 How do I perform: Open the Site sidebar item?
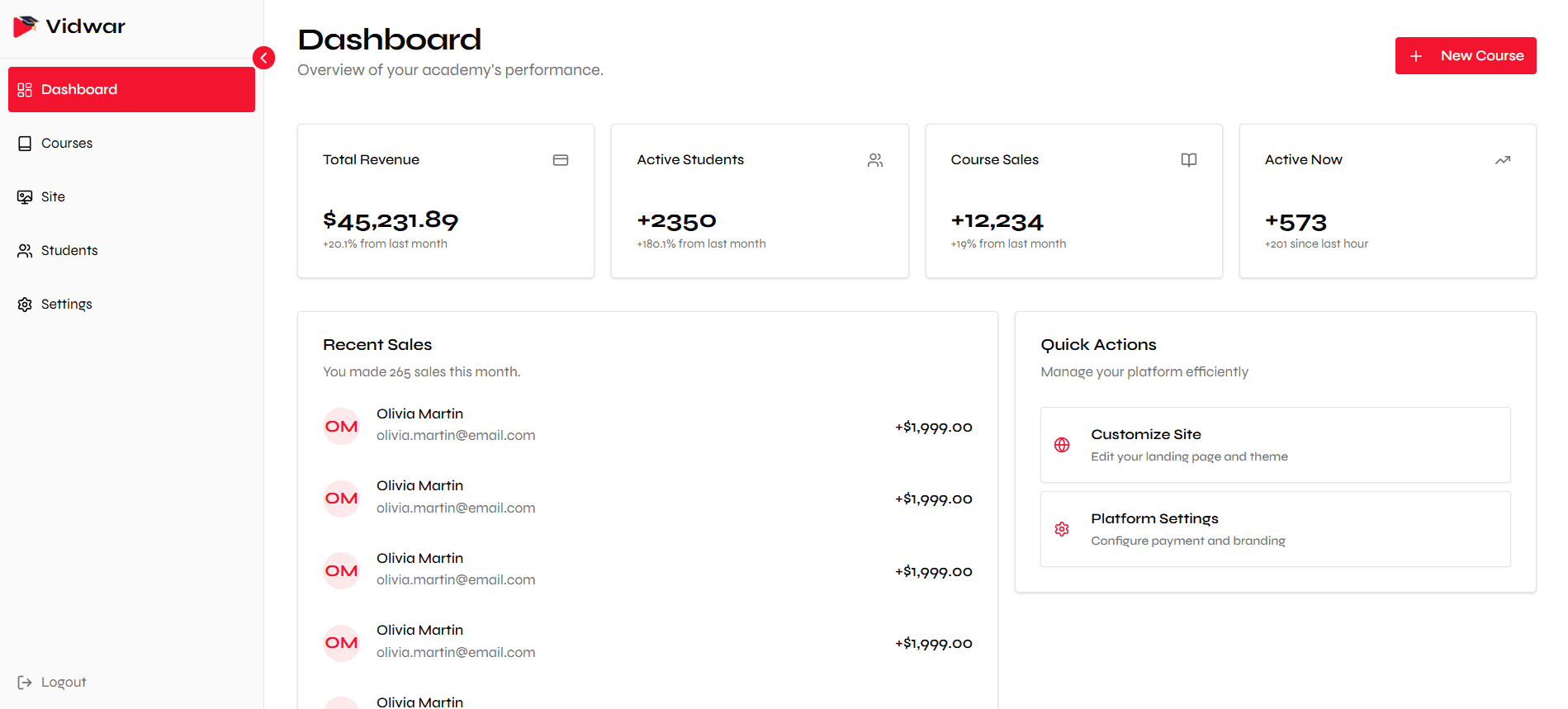coord(131,196)
